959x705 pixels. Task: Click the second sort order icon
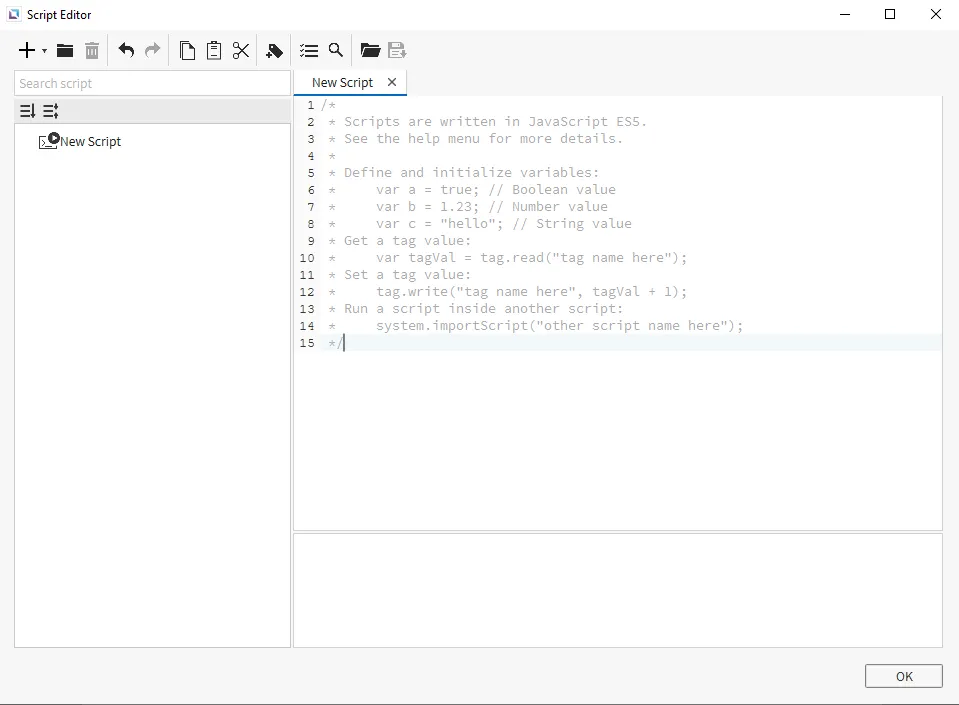(x=51, y=111)
